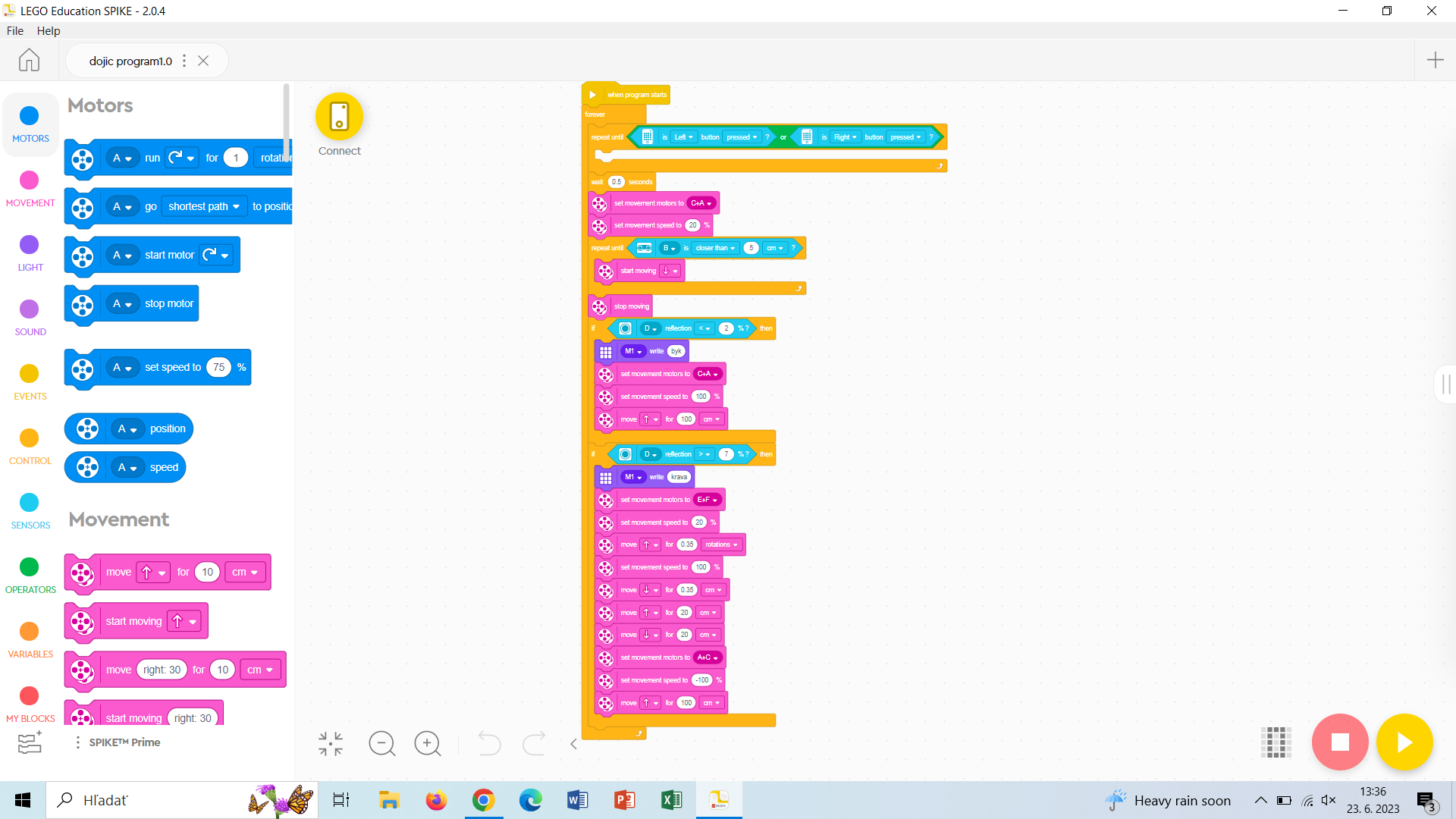Open the program slot grid
Image resolution: width=1456 pixels, height=819 pixels.
(1276, 742)
